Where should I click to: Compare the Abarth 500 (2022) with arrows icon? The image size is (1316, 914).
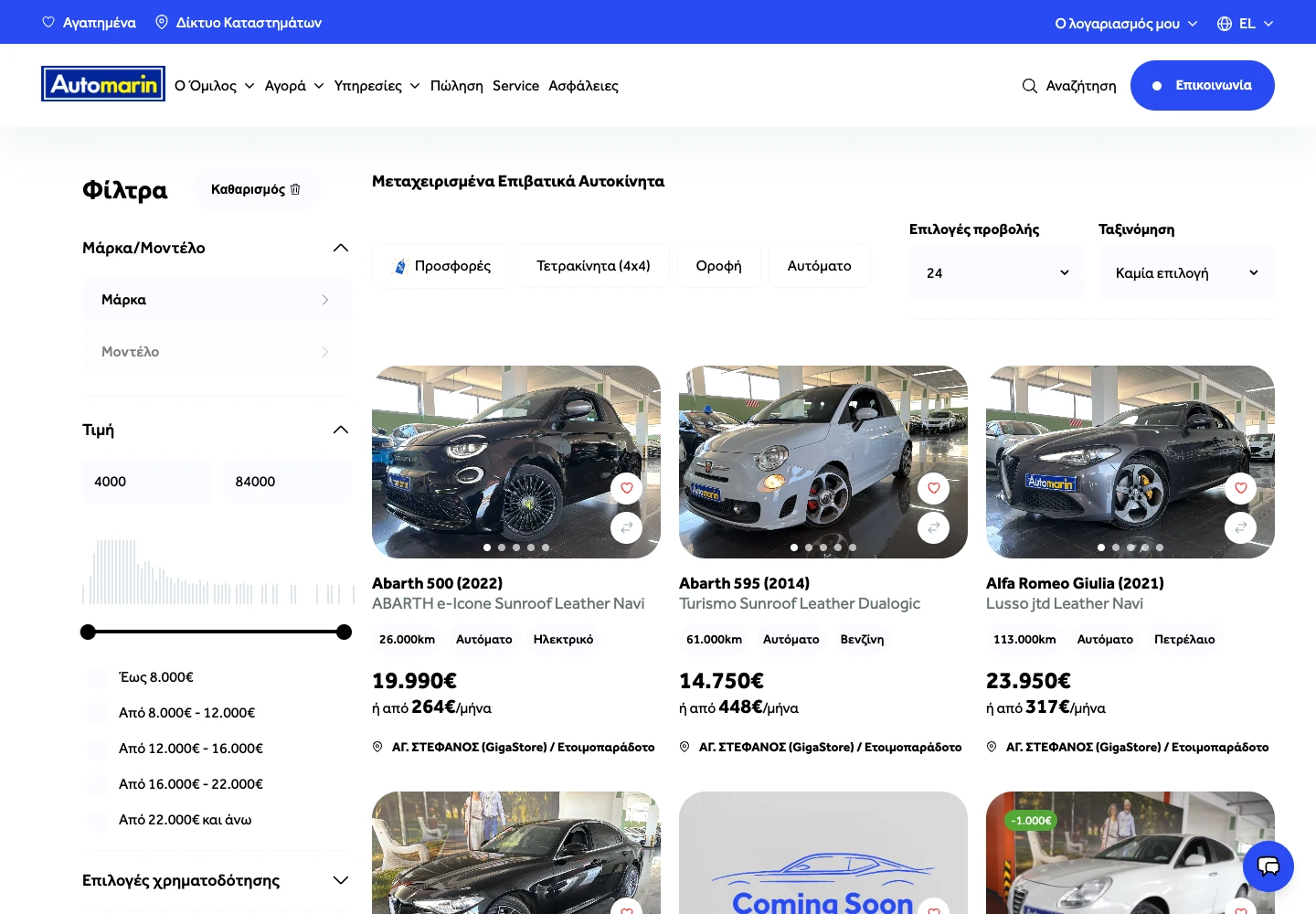pos(627,527)
